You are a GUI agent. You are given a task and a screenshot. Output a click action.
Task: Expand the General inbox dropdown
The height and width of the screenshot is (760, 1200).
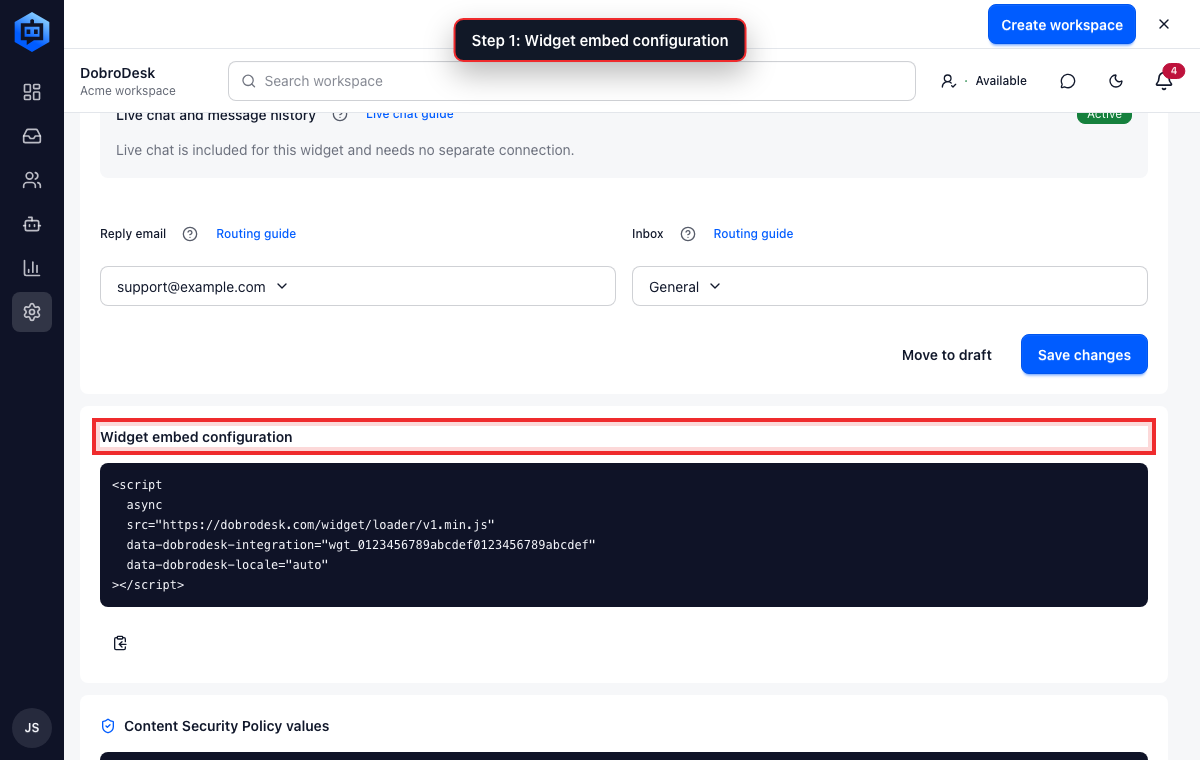[890, 286]
